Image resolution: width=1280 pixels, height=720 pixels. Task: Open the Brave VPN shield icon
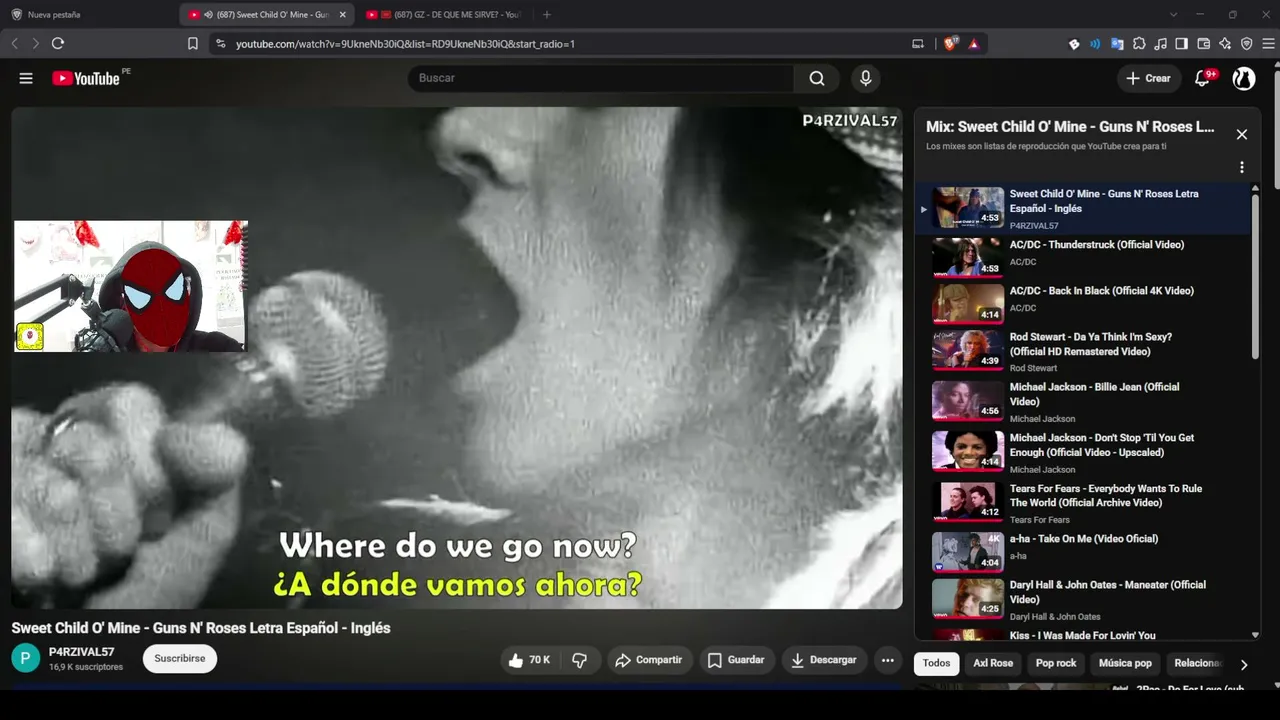tap(1247, 43)
